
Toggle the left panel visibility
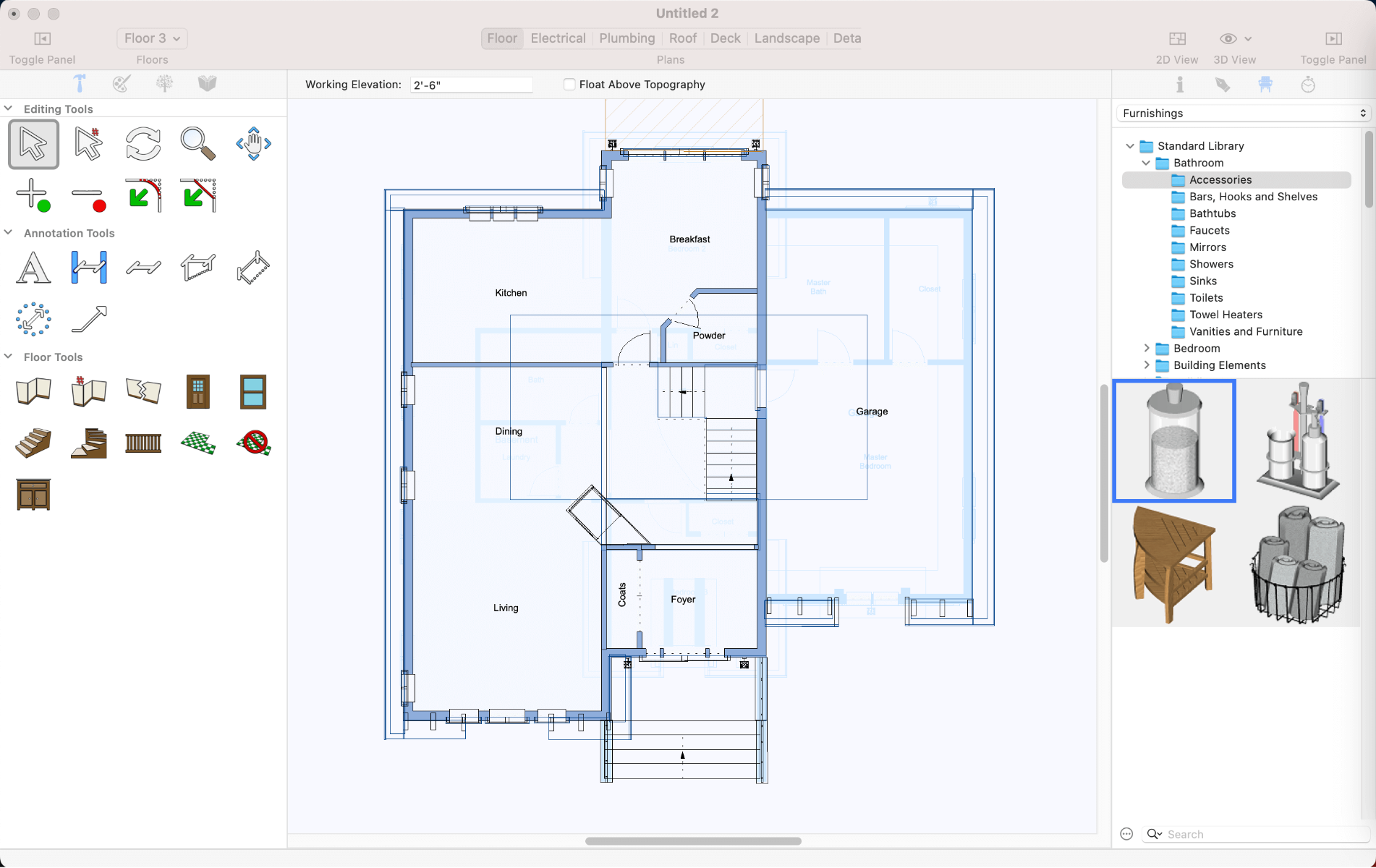tap(42, 39)
